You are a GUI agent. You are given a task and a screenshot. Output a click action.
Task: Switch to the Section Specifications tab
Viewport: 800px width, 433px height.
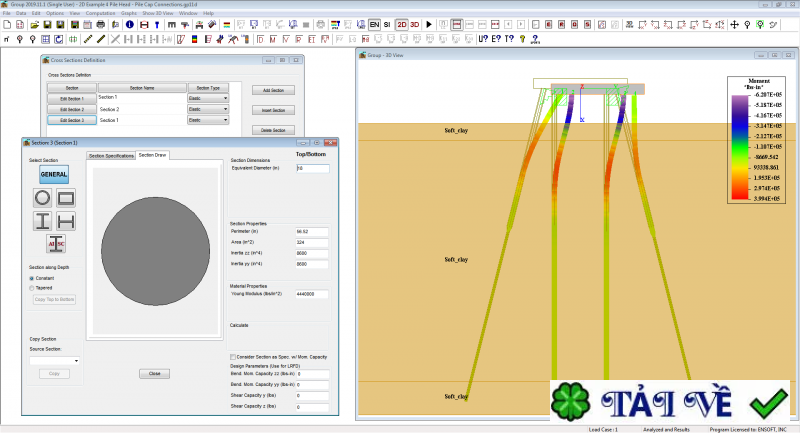111,156
